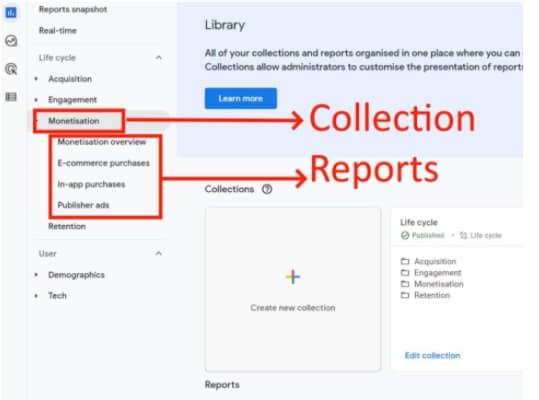539x400 pixels.
Task: Click the Collections help question-mark icon
Action: click(x=267, y=189)
